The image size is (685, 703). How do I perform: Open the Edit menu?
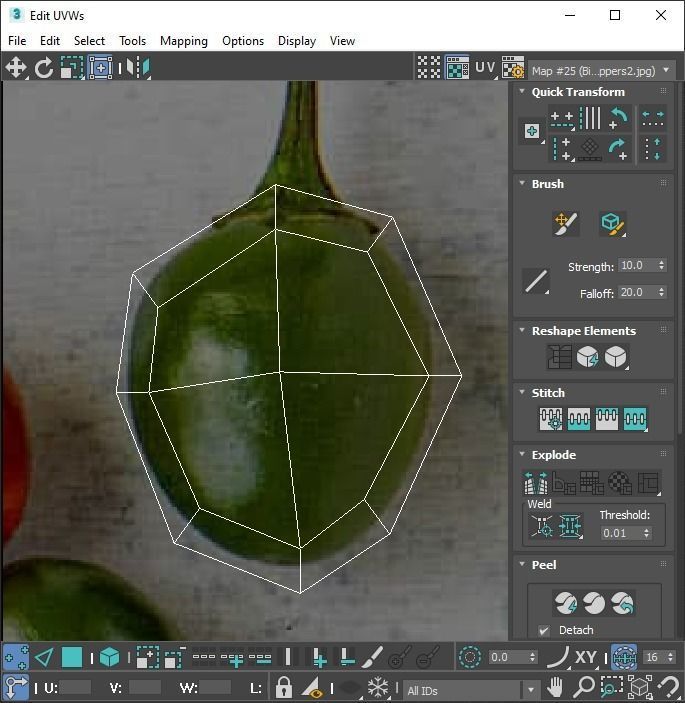click(x=50, y=41)
